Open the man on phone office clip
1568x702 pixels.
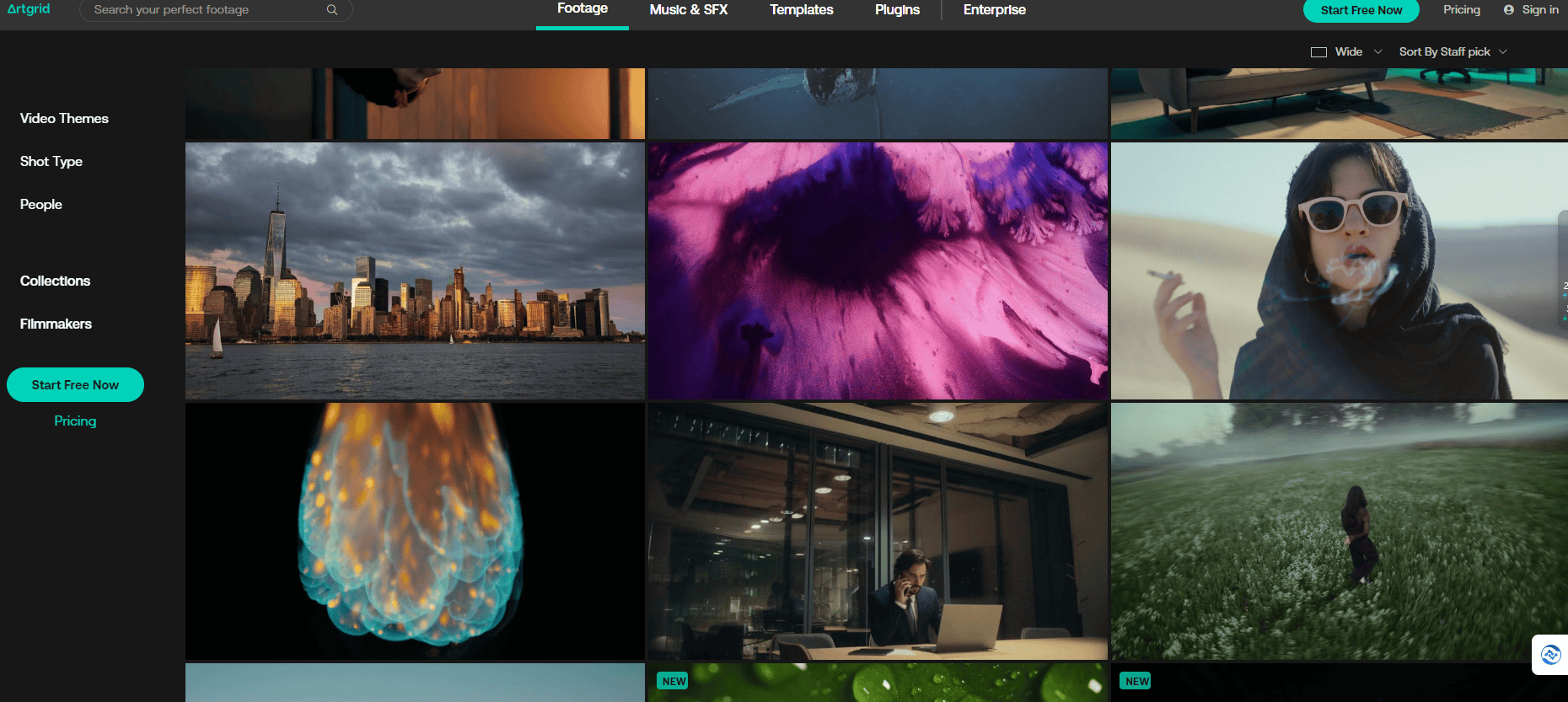click(x=878, y=531)
